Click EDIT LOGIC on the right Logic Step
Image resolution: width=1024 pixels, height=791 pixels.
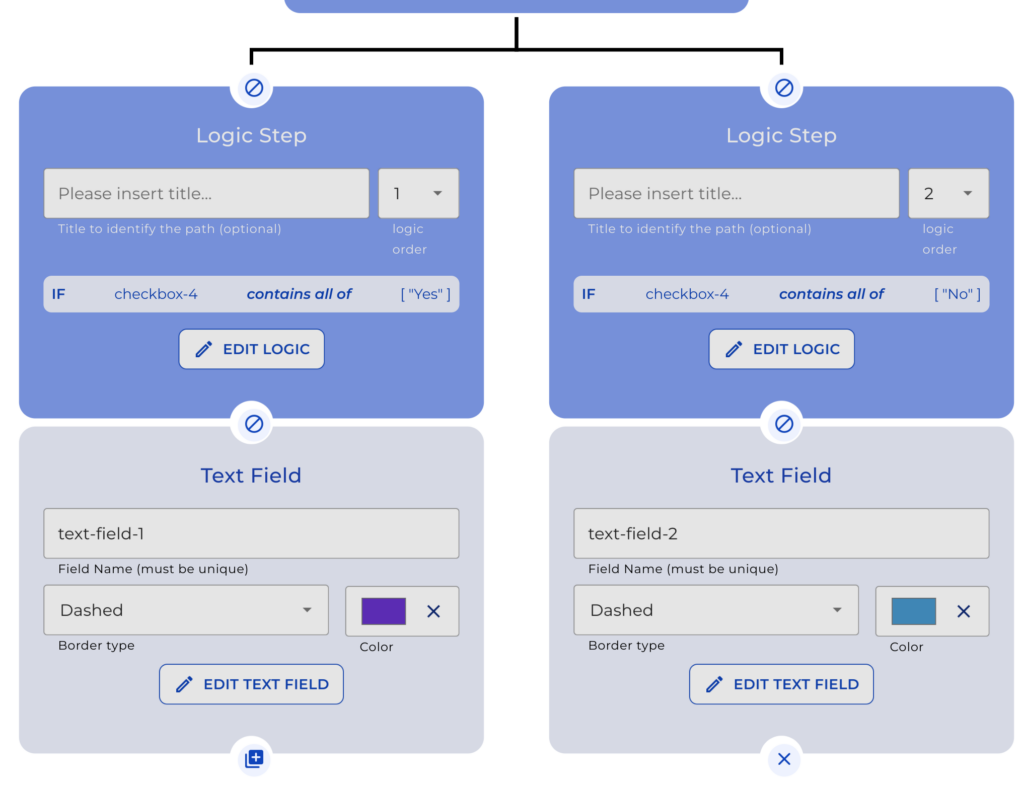click(x=781, y=349)
